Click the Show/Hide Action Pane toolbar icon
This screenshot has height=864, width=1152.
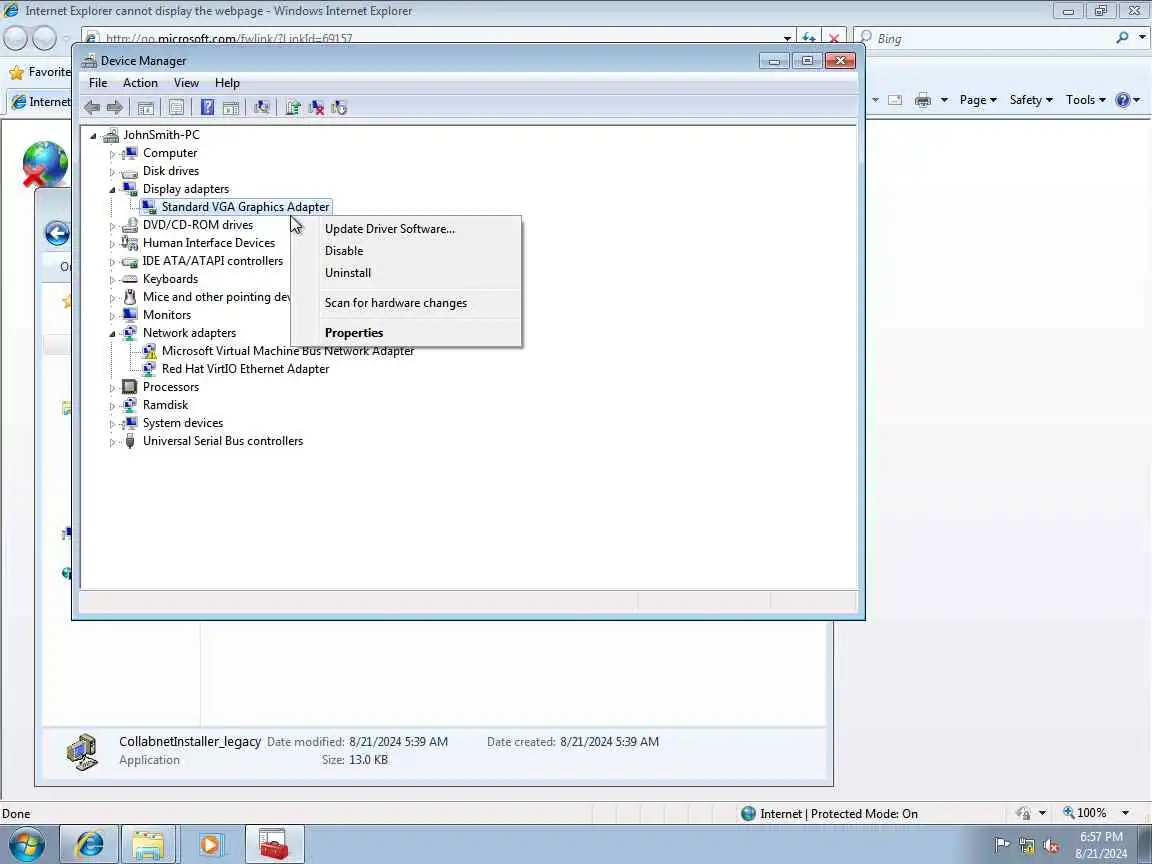231,108
